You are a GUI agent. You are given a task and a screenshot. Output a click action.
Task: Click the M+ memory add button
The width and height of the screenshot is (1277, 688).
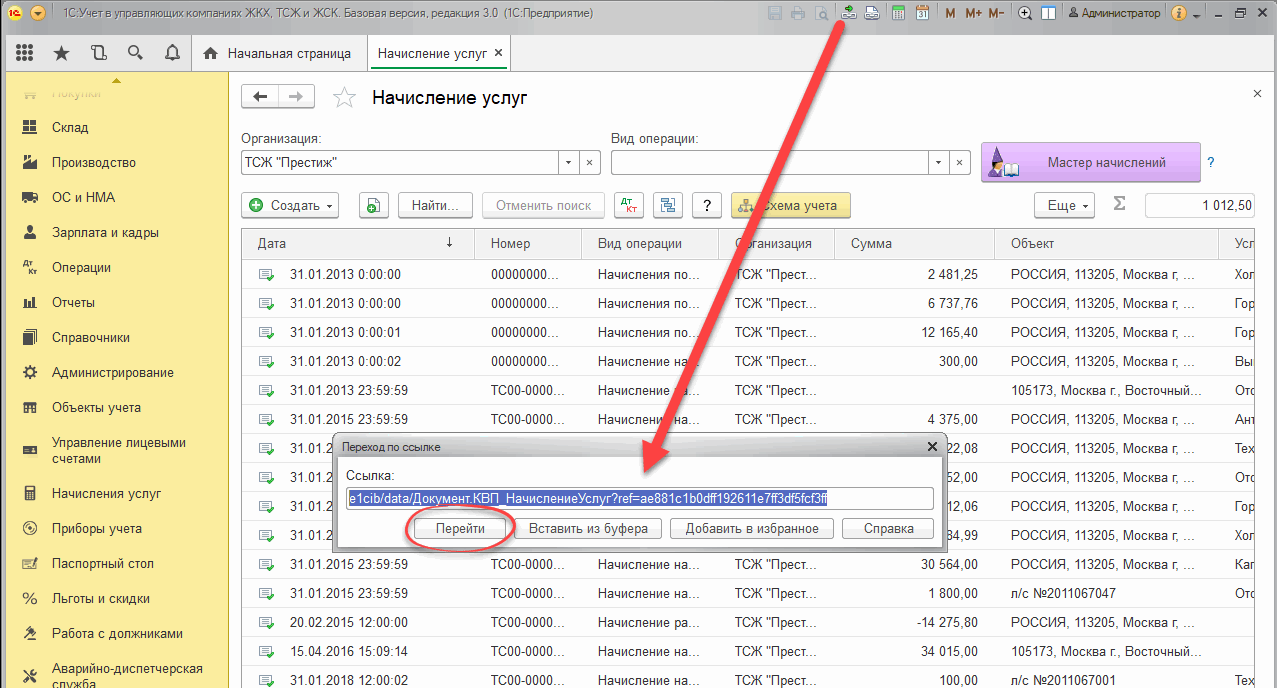coord(973,13)
